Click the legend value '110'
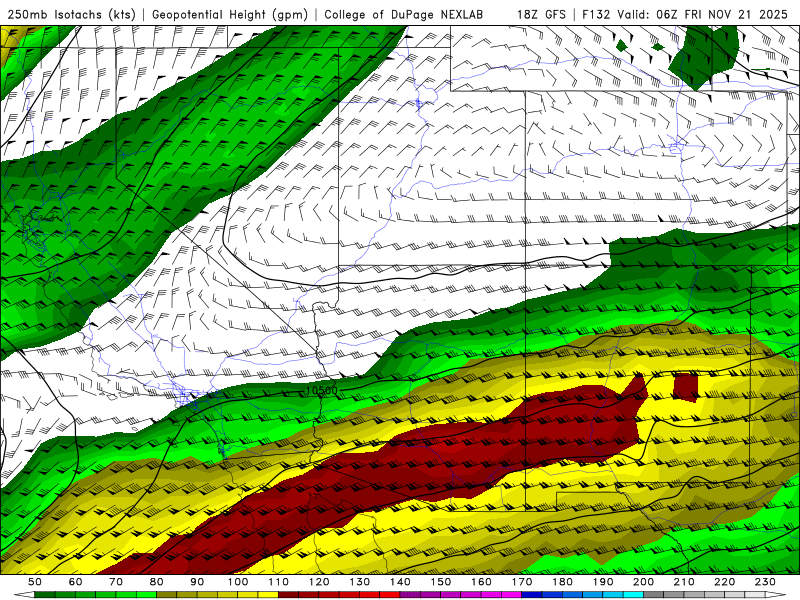800x600 pixels. pos(279,582)
